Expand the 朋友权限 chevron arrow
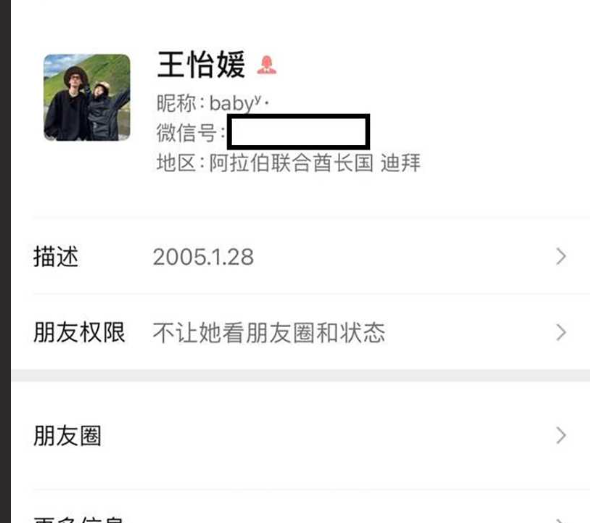This screenshot has width=590, height=523. pyautogui.click(x=561, y=332)
